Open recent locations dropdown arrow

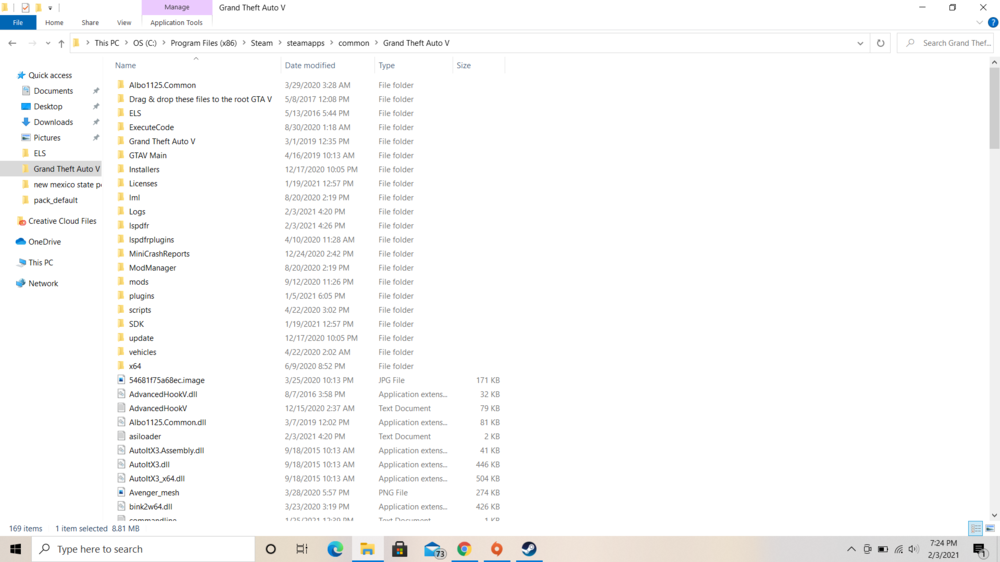click(48, 43)
